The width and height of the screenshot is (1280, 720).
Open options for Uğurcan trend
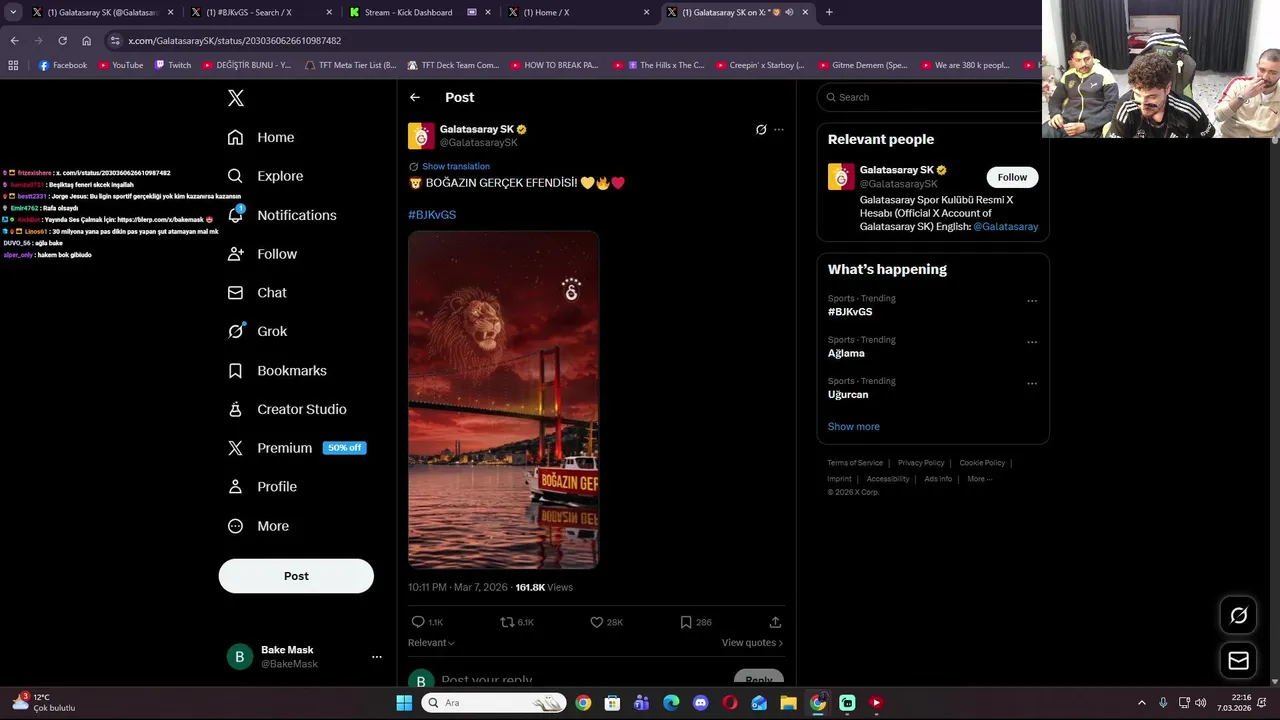(x=1032, y=383)
